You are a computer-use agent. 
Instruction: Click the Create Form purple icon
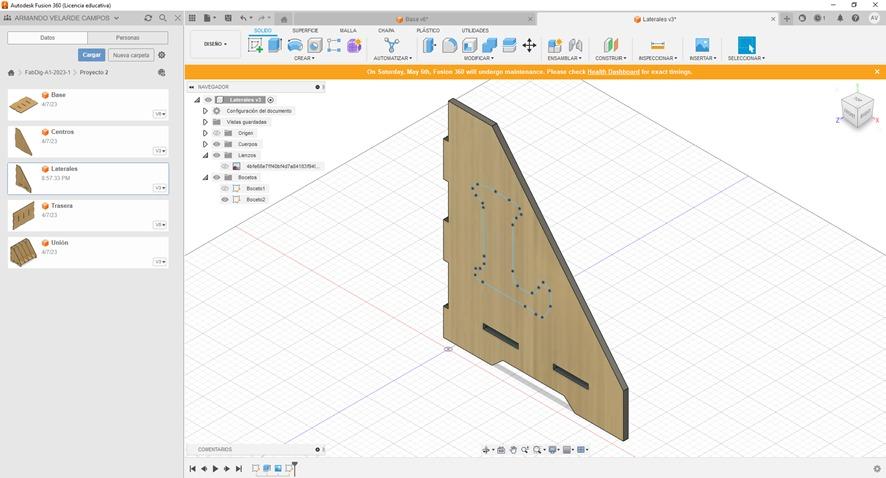[354, 45]
